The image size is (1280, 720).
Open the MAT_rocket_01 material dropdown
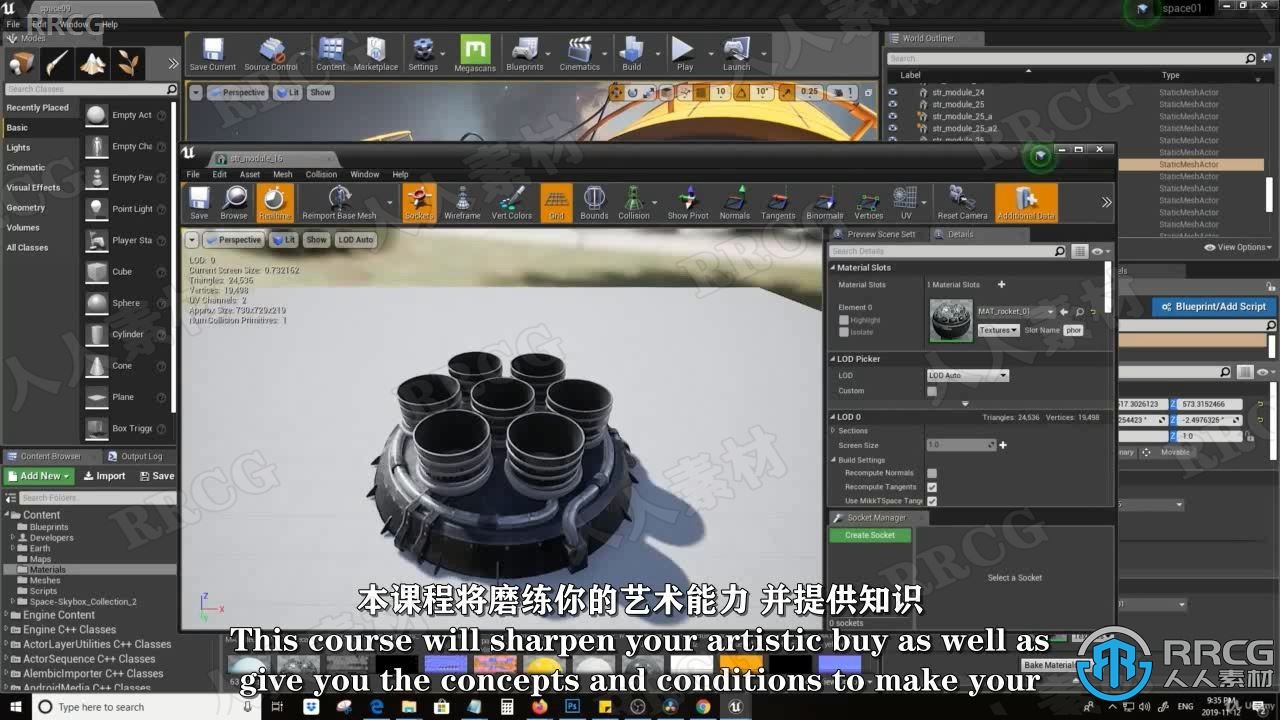pos(1016,312)
